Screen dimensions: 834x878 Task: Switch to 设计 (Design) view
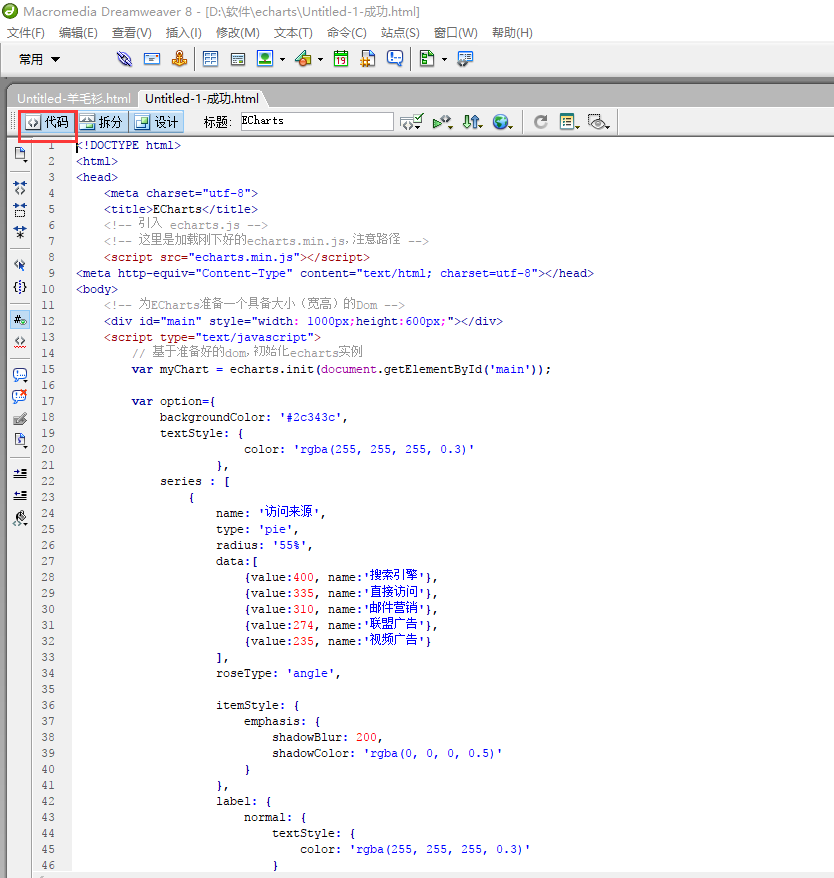click(x=157, y=122)
